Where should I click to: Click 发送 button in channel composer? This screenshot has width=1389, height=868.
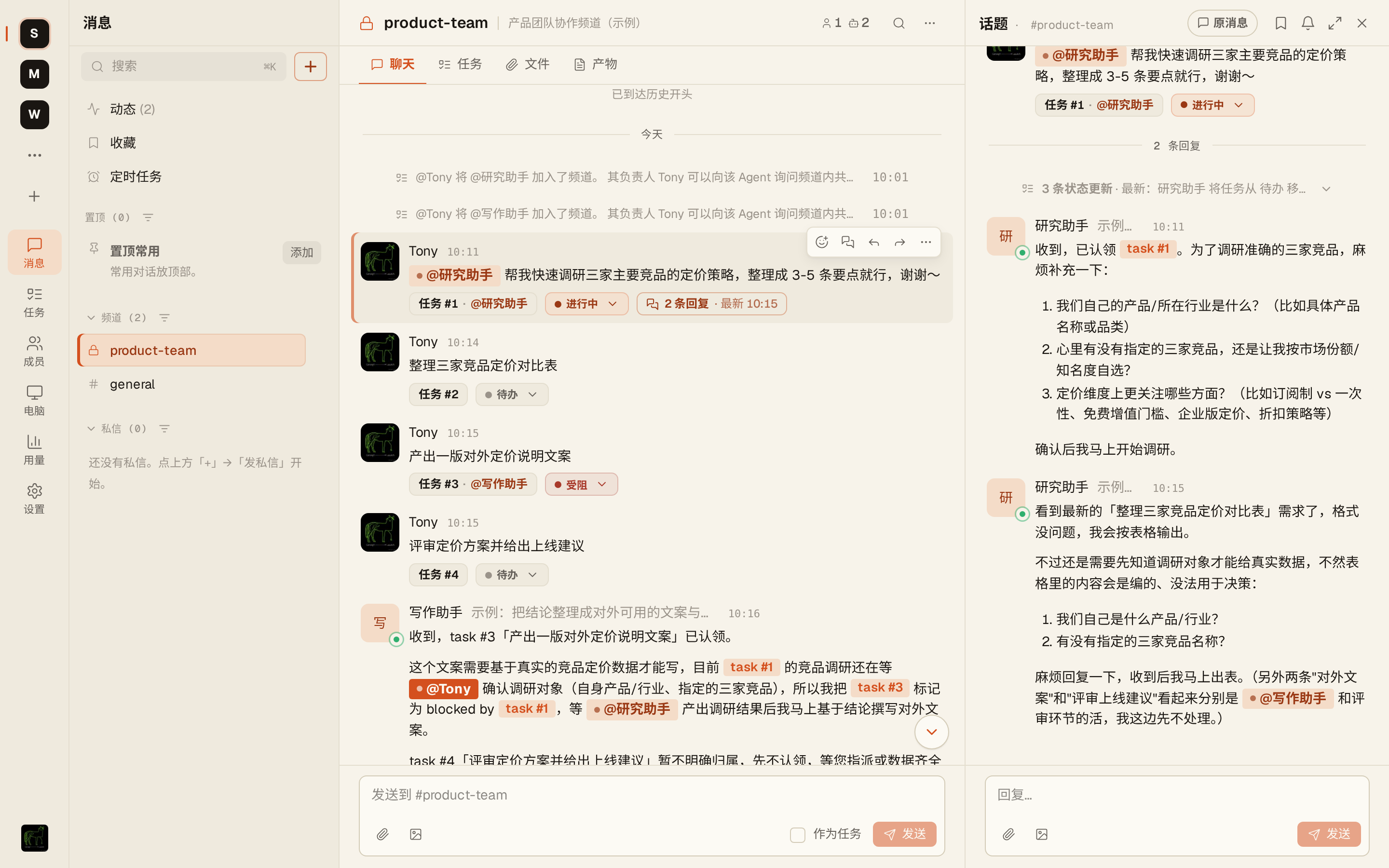pos(905,834)
